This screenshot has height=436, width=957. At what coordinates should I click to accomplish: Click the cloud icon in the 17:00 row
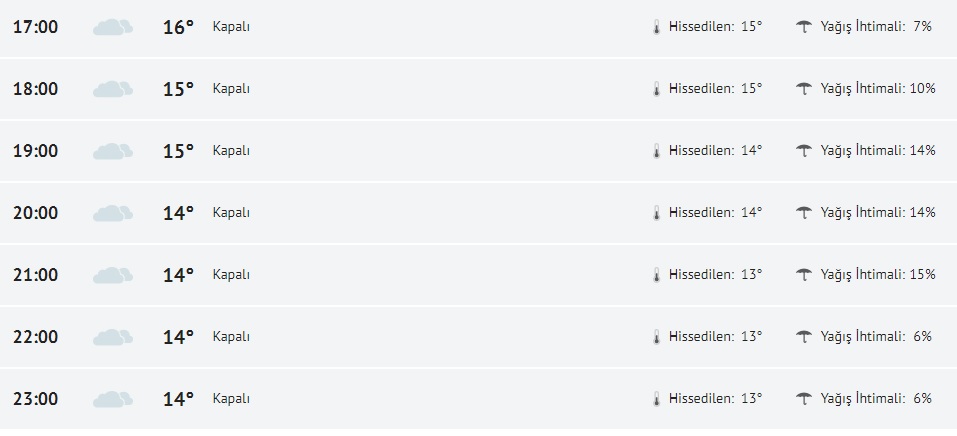point(113,27)
